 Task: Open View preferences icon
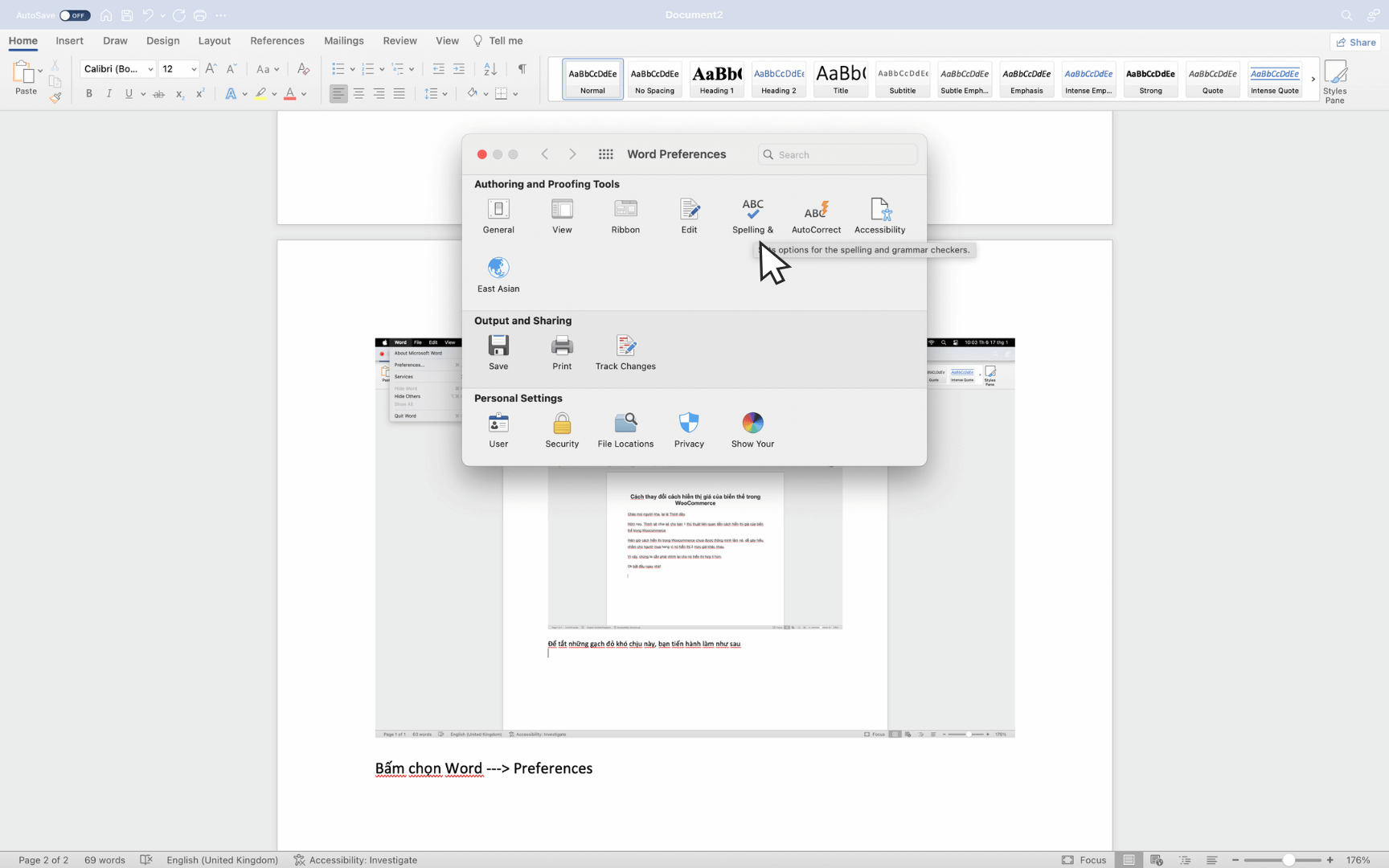562,216
